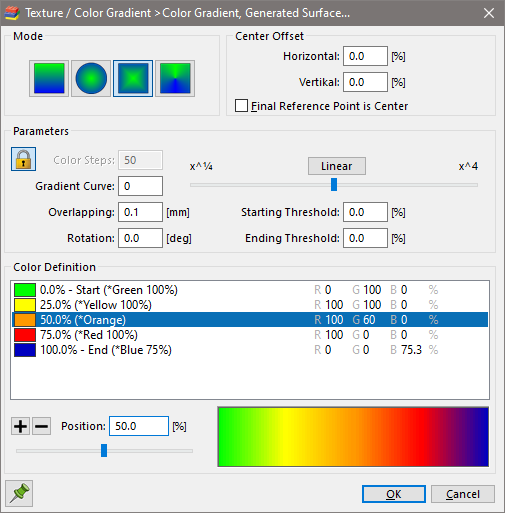The width and height of the screenshot is (505, 513).
Task: Click the Overlapping value field
Action: (140, 212)
